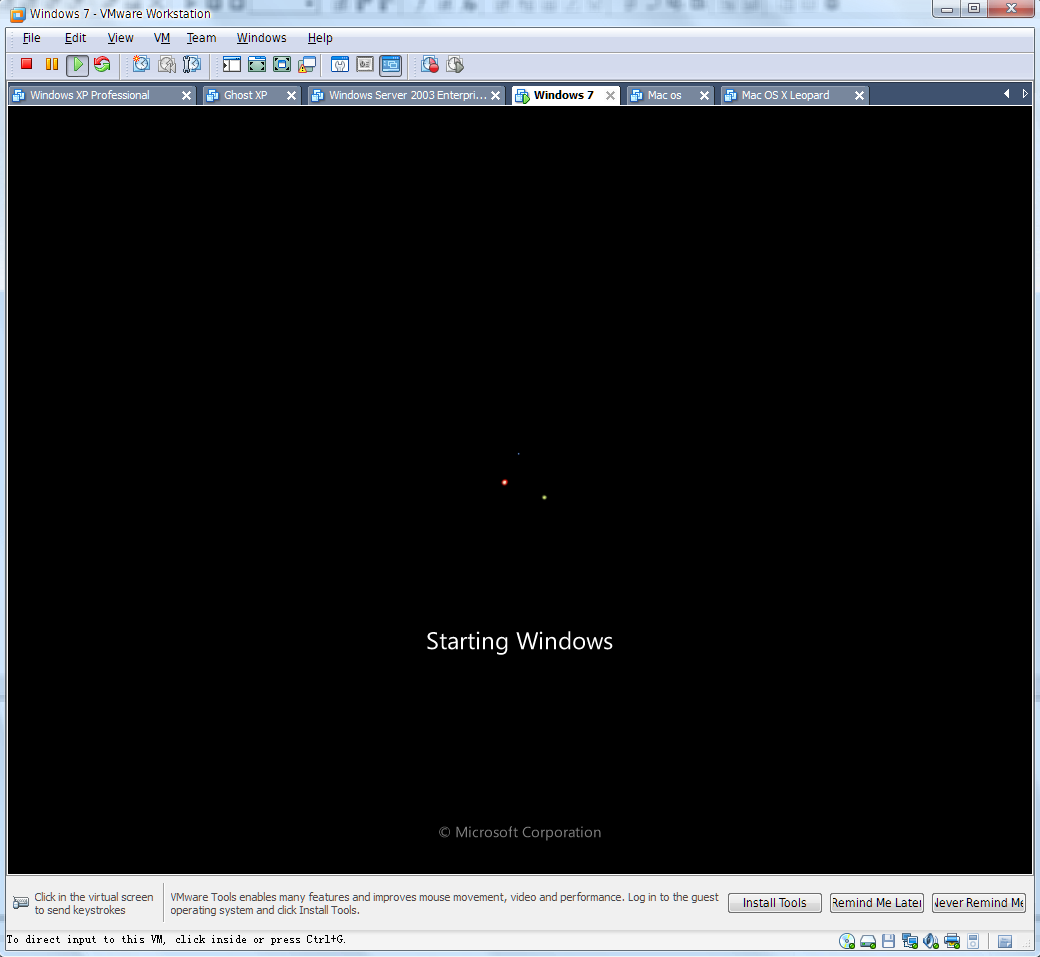Screen dimensions: 1040x957
Task: Minimize the VMware Workstation window
Action: point(947,9)
